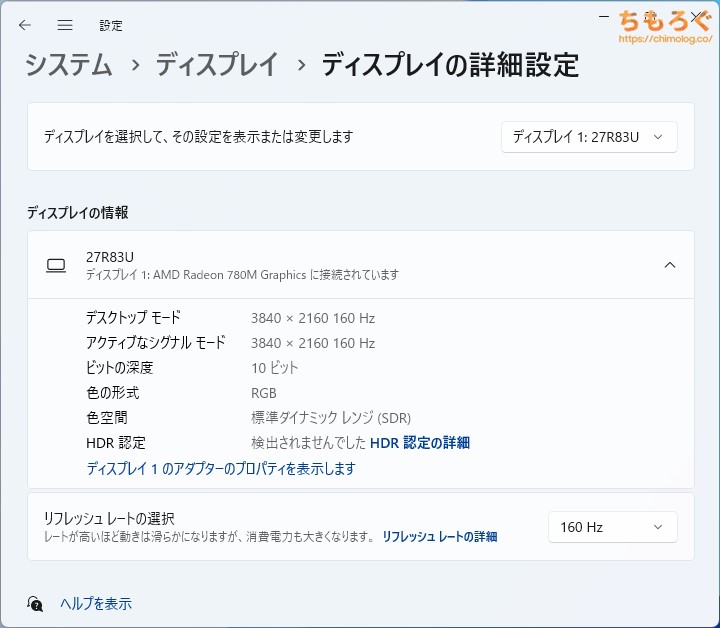Open the ディスプレイ 1: 27R83U dropdown
Screen dimensions: 720x628
coord(589,137)
